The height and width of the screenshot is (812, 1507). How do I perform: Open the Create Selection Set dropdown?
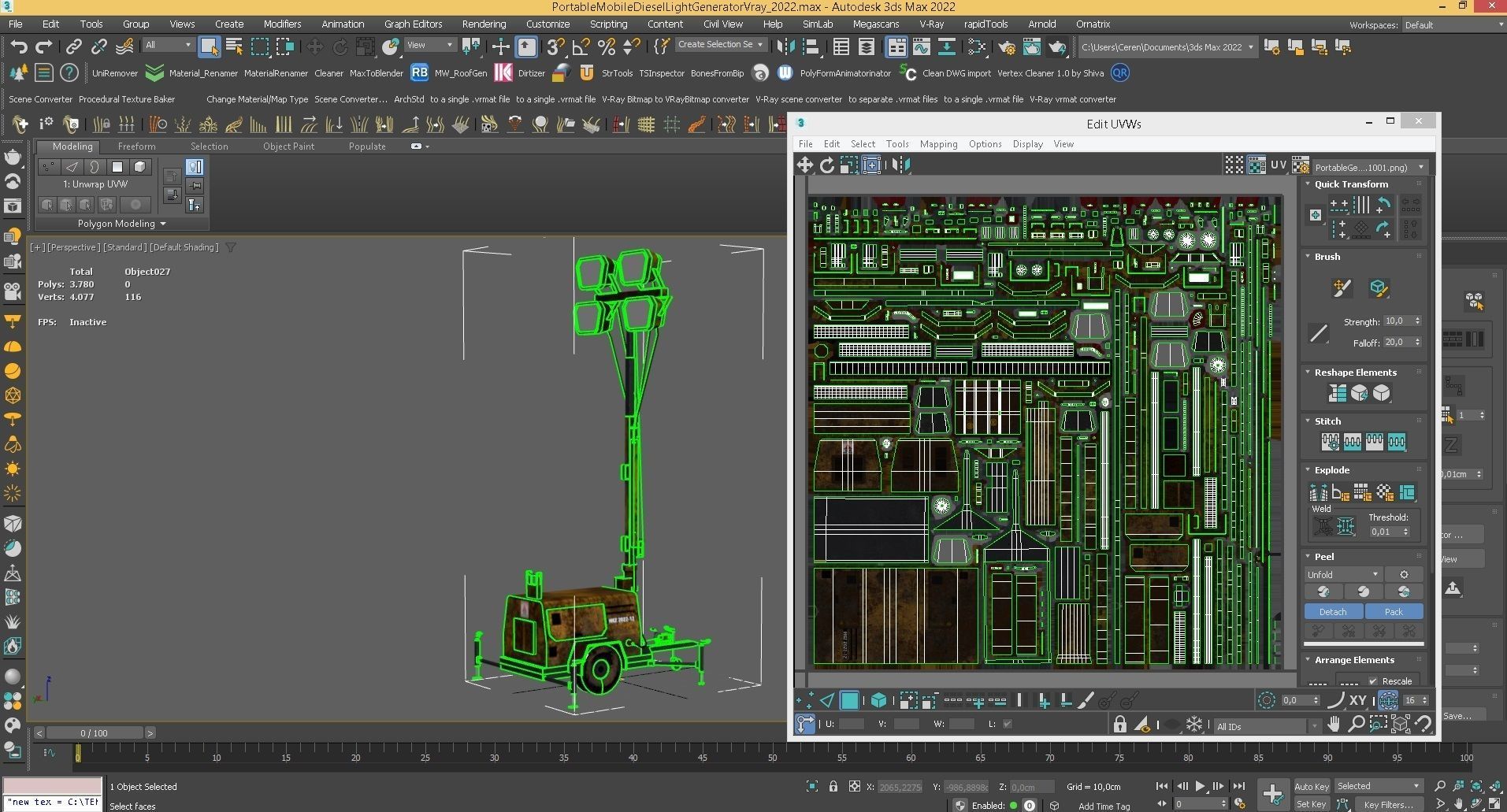[x=720, y=45]
